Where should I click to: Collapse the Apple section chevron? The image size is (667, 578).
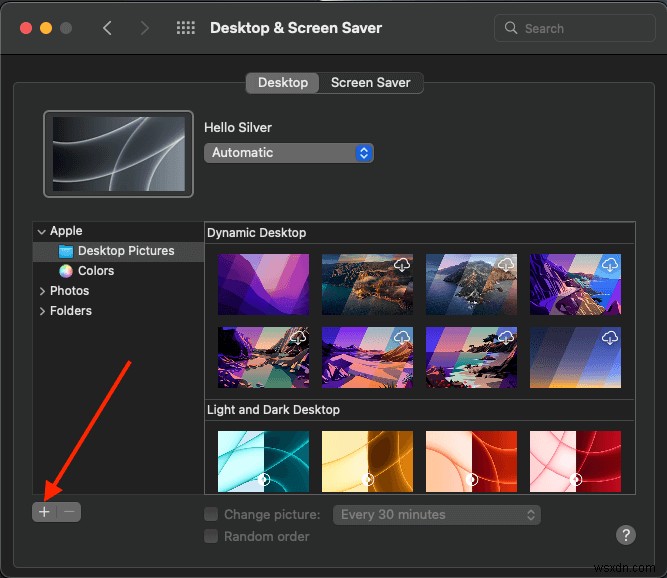(x=42, y=231)
